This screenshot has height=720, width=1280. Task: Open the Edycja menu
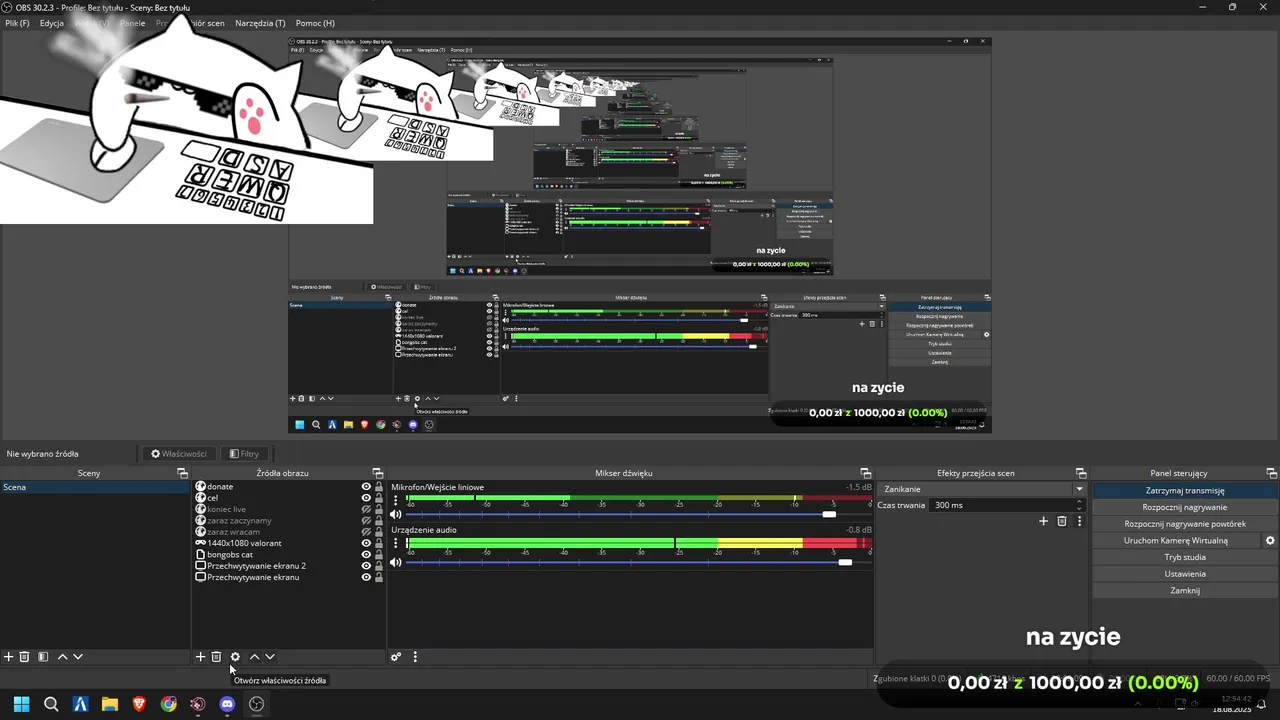(x=52, y=23)
